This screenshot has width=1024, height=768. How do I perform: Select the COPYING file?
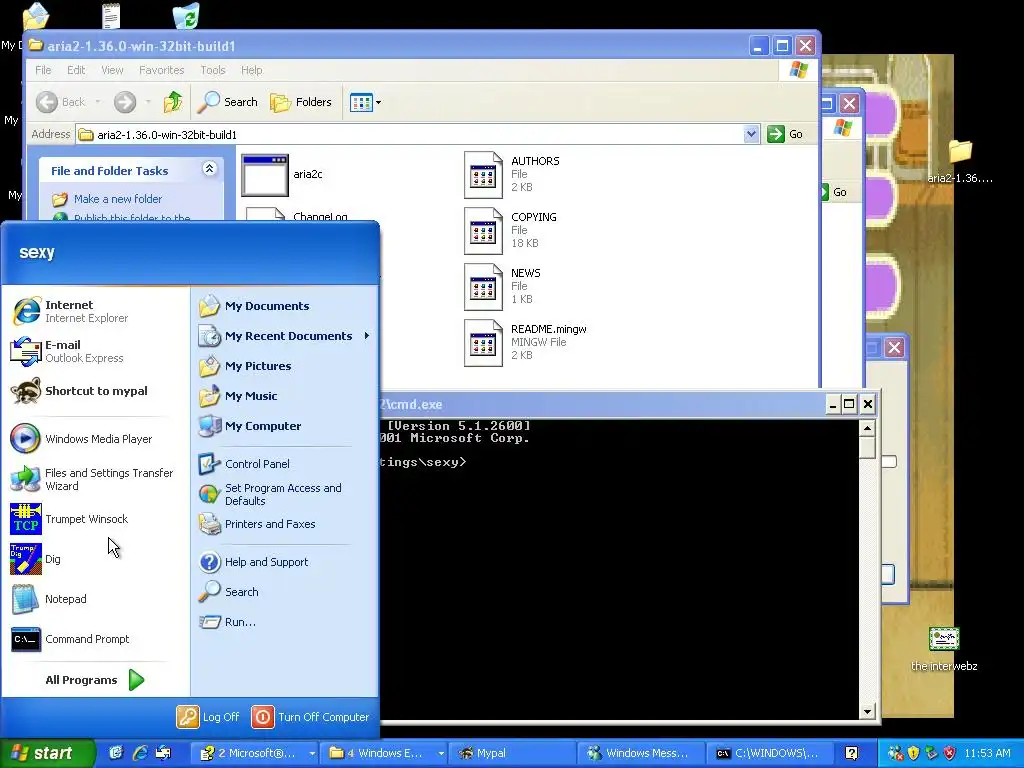[x=511, y=231]
